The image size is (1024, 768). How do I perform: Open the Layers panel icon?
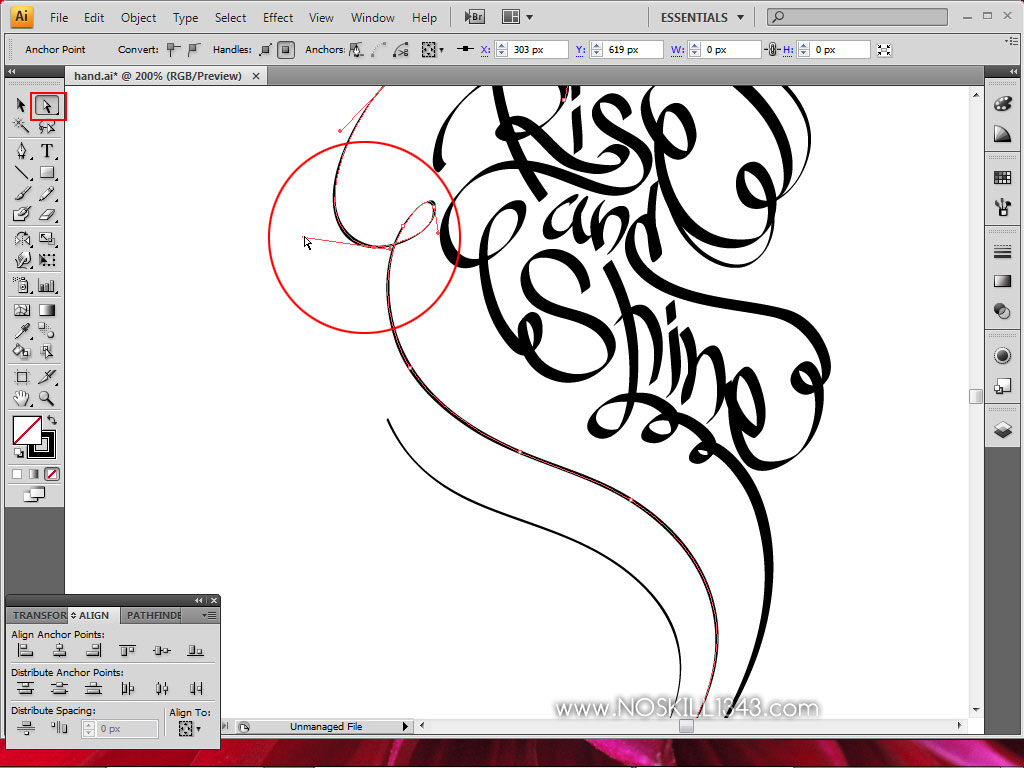tap(1002, 429)
